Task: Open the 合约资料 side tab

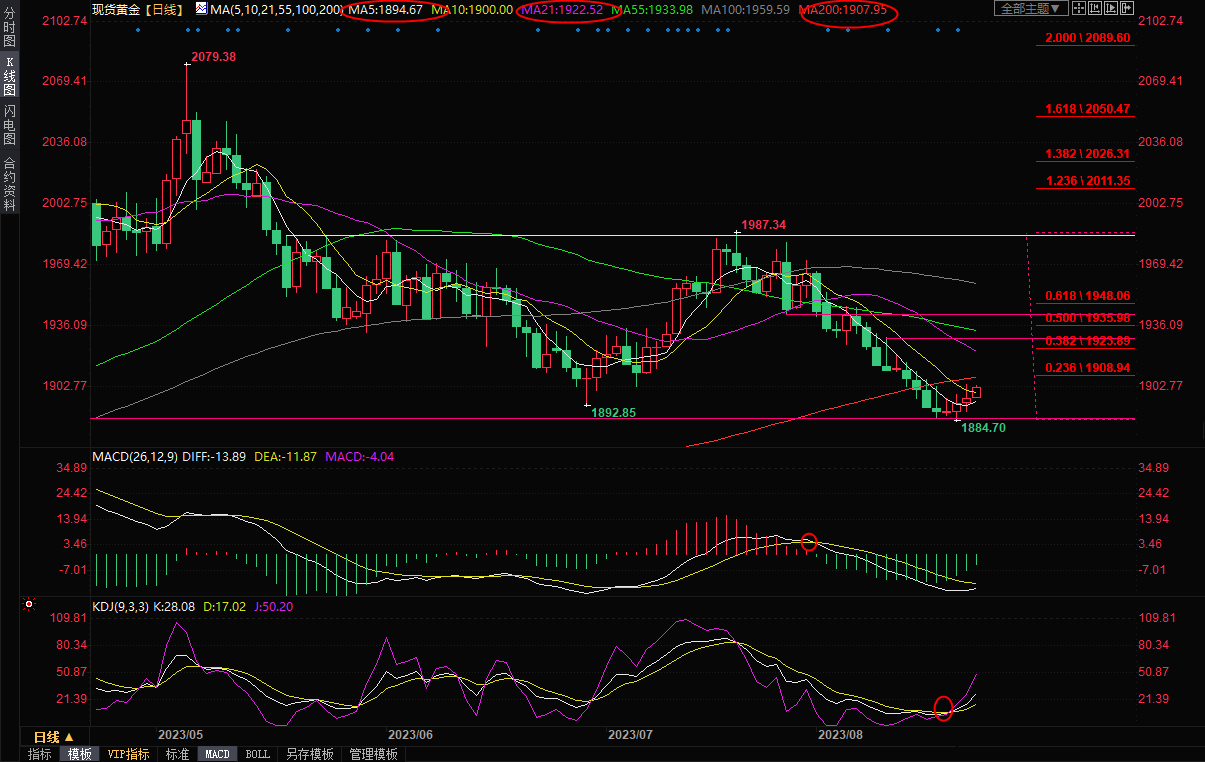Action: click(x=10, y=184)
